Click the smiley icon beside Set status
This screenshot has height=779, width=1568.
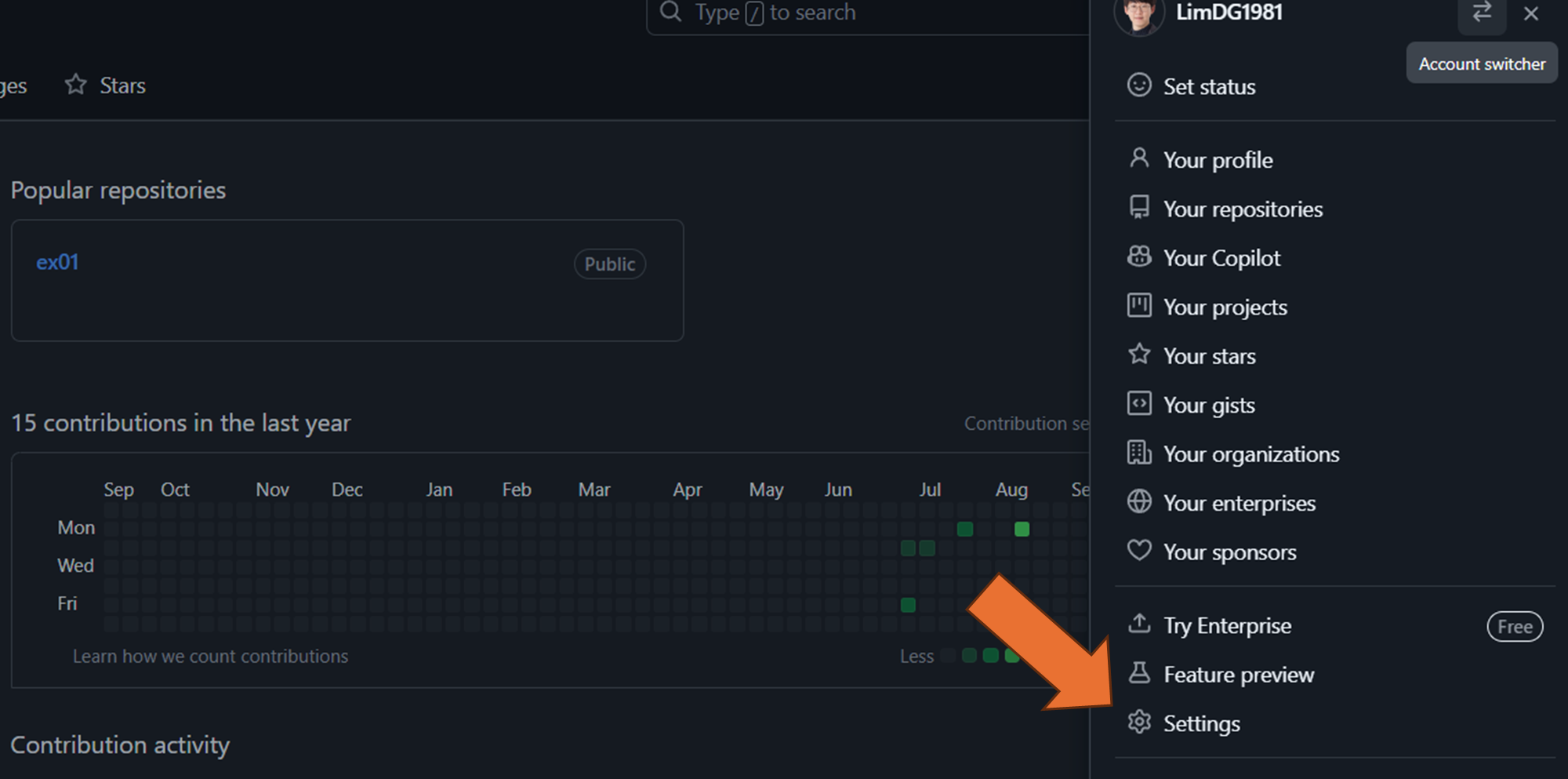pos(1139,85)
